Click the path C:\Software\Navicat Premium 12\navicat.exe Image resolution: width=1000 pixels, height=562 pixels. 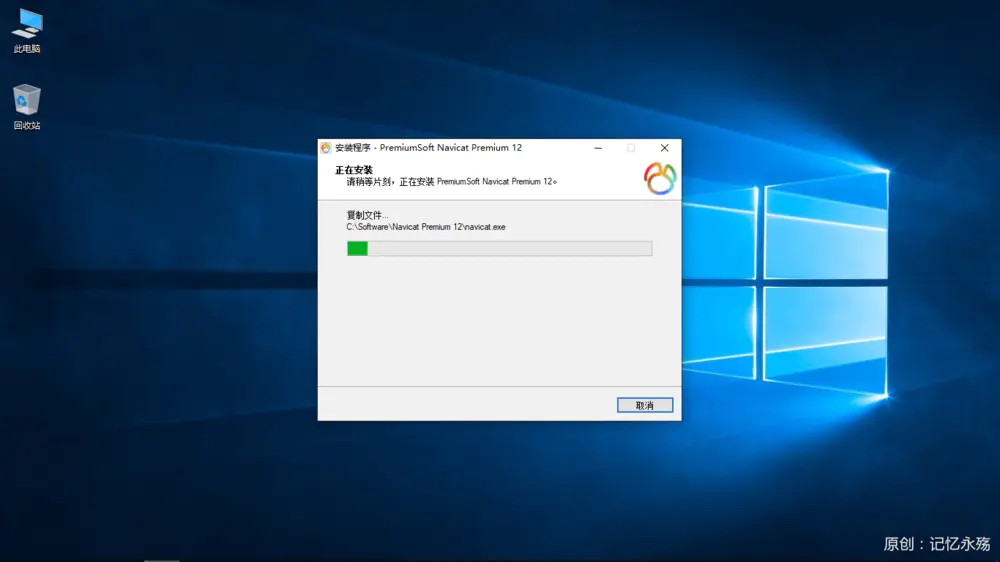coord(426,227)
